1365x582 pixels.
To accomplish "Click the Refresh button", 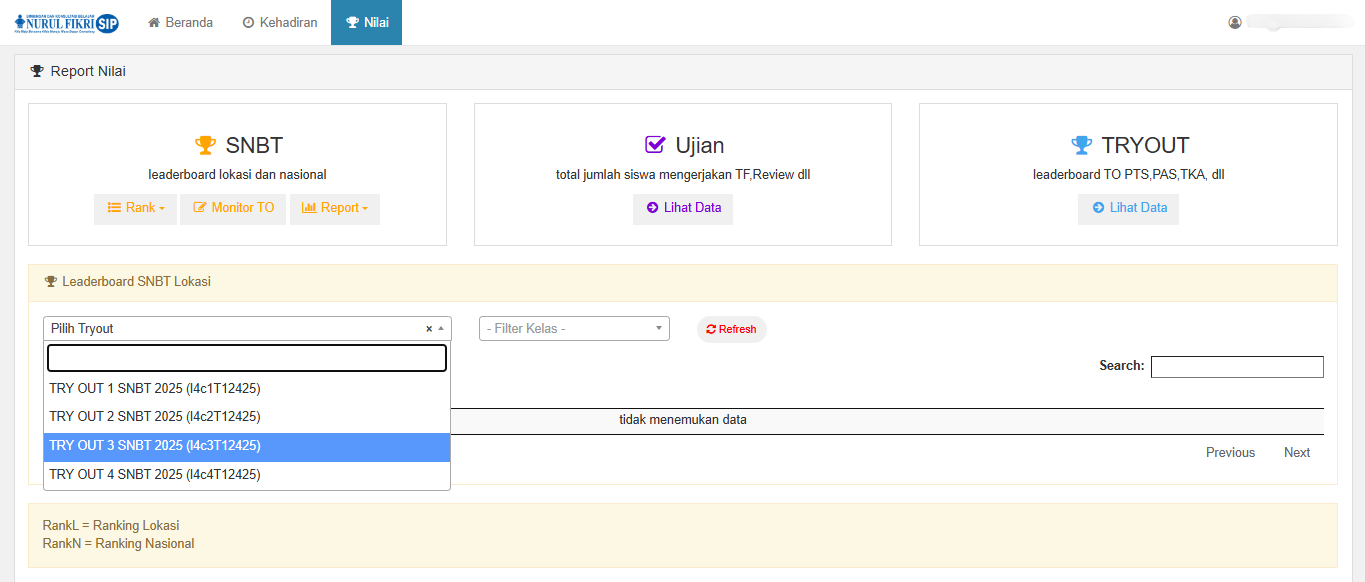I will [731, 329].
